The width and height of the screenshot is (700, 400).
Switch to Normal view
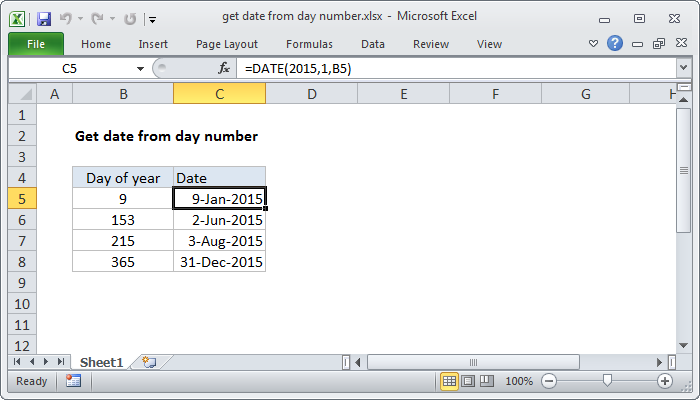click(449, 381)
